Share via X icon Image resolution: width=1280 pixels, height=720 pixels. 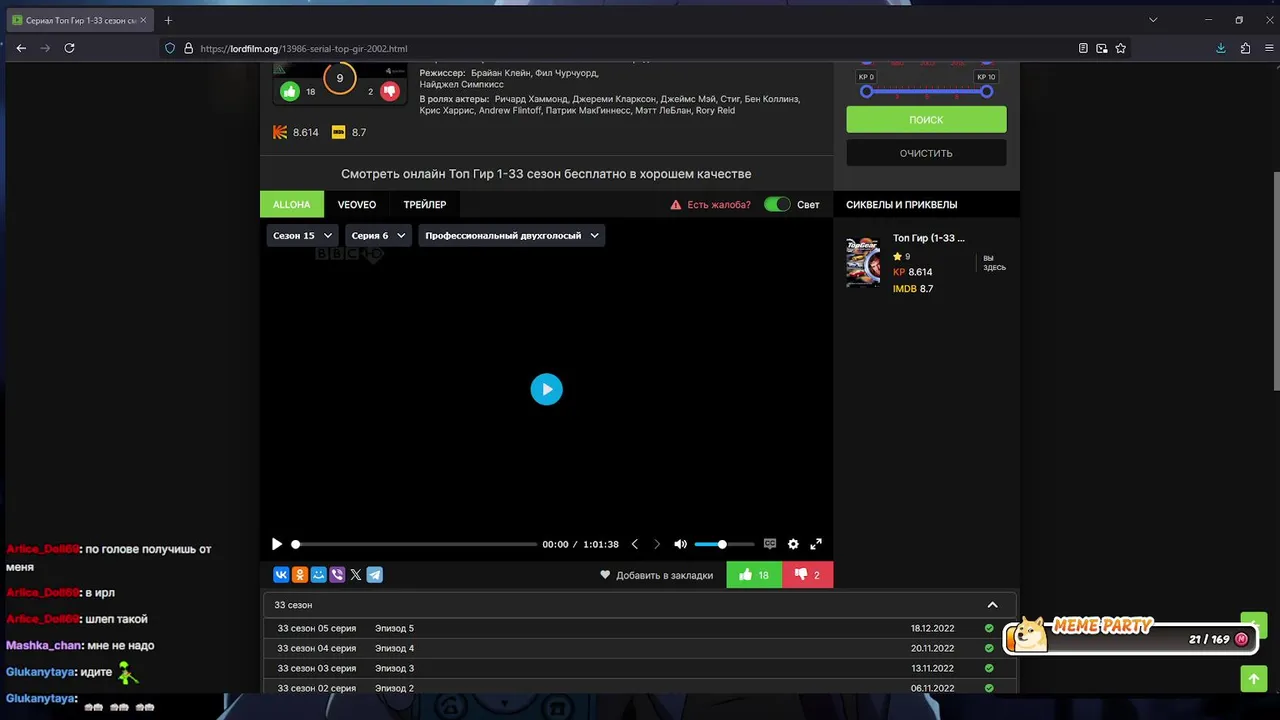pos(356,575)
